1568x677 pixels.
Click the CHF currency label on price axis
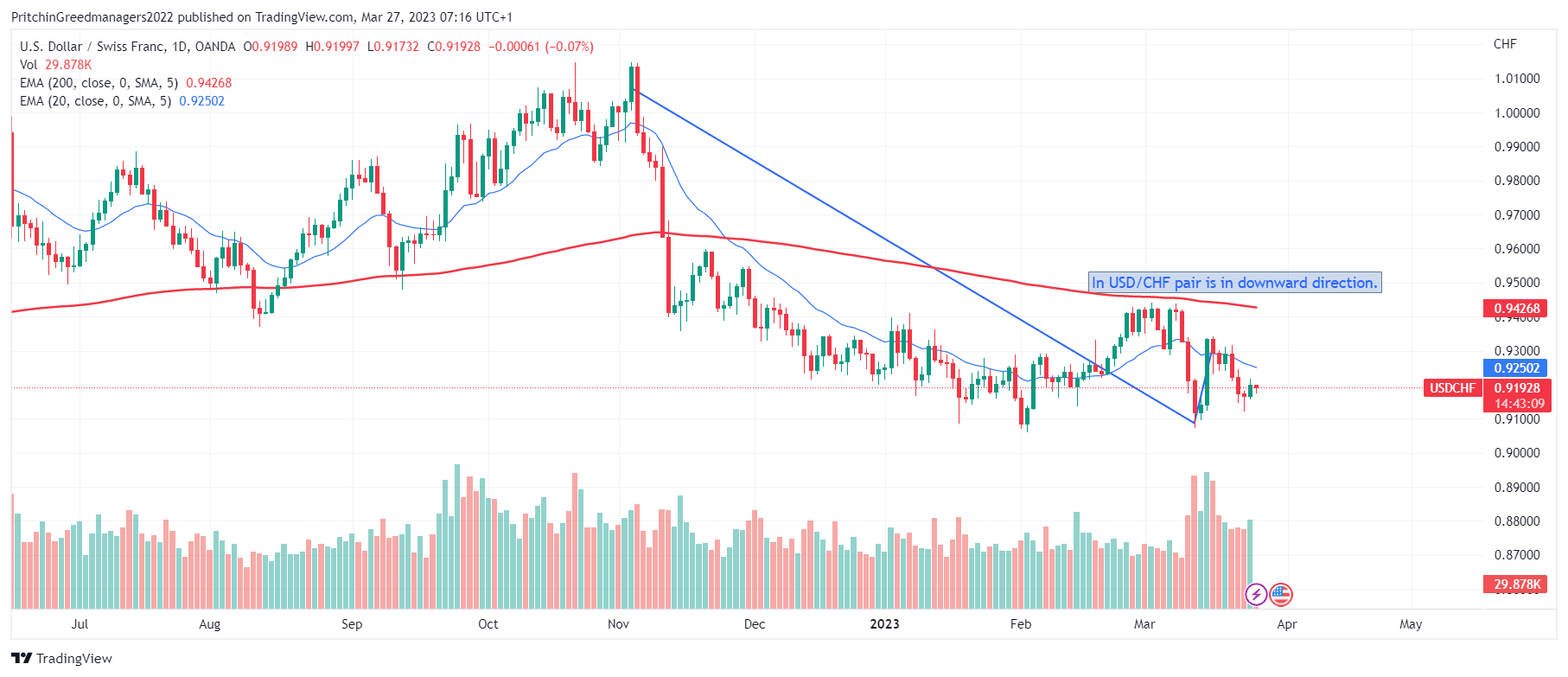(x=1505, y=44)
